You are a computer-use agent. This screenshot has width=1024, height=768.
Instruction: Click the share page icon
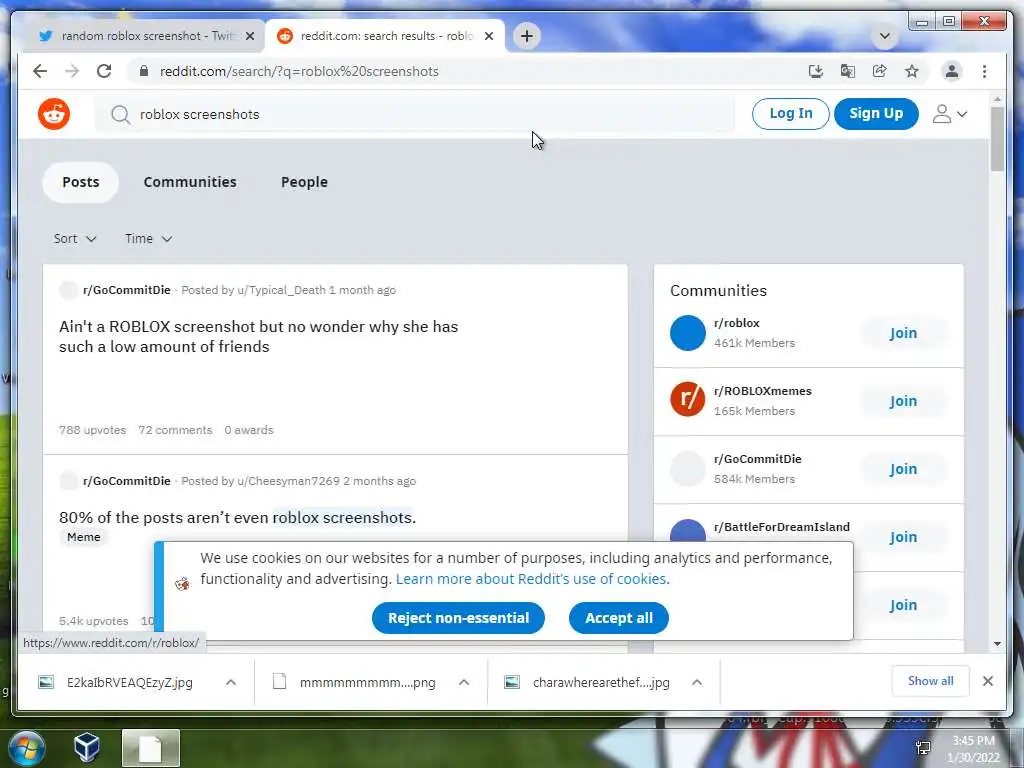tap(880, 71)
